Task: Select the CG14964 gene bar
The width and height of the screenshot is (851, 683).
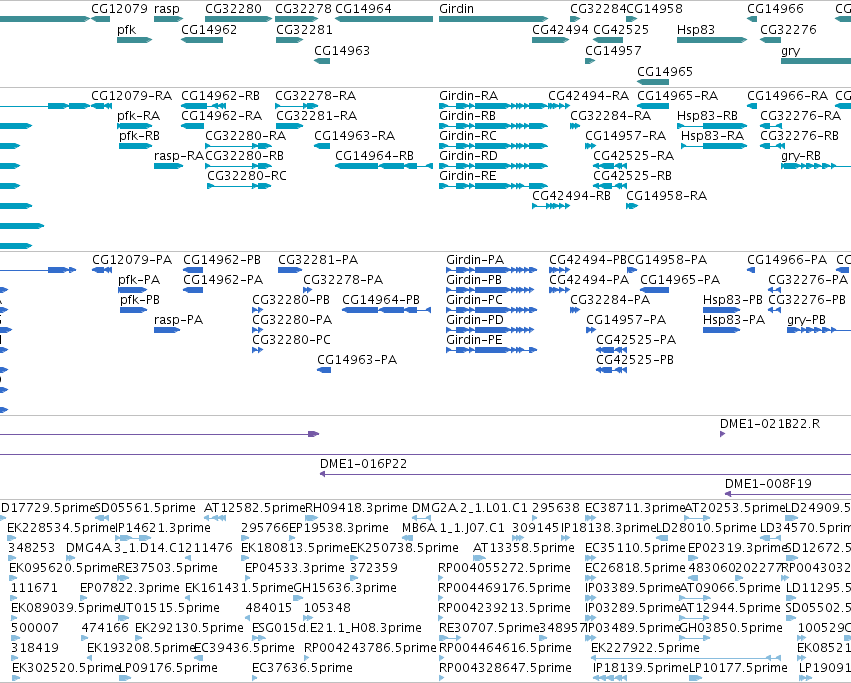Action: (x=384, y=19)
